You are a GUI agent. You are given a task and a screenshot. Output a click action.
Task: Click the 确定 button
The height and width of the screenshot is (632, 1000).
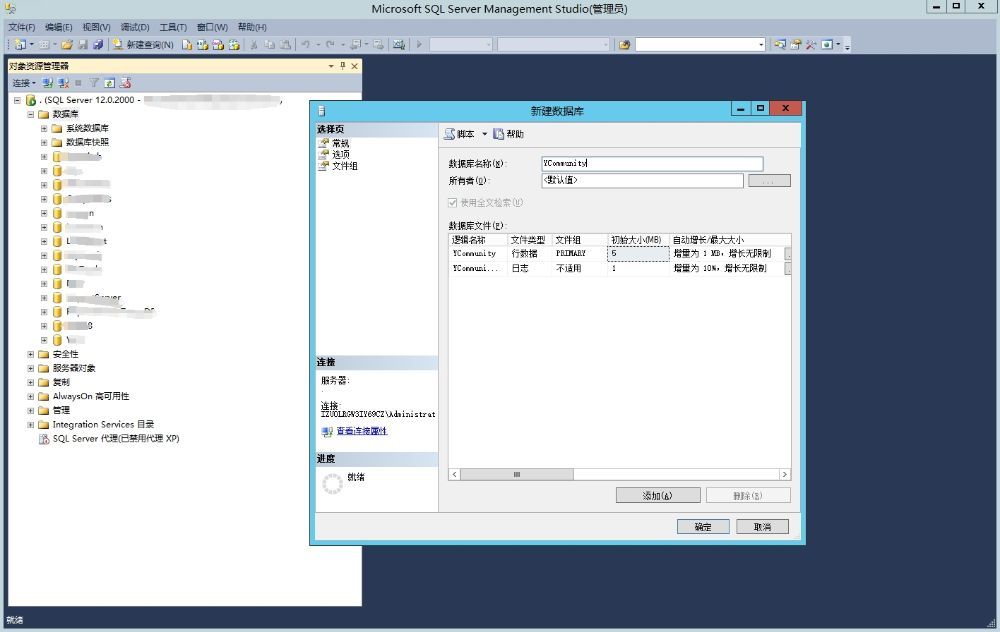pos(703,527)
